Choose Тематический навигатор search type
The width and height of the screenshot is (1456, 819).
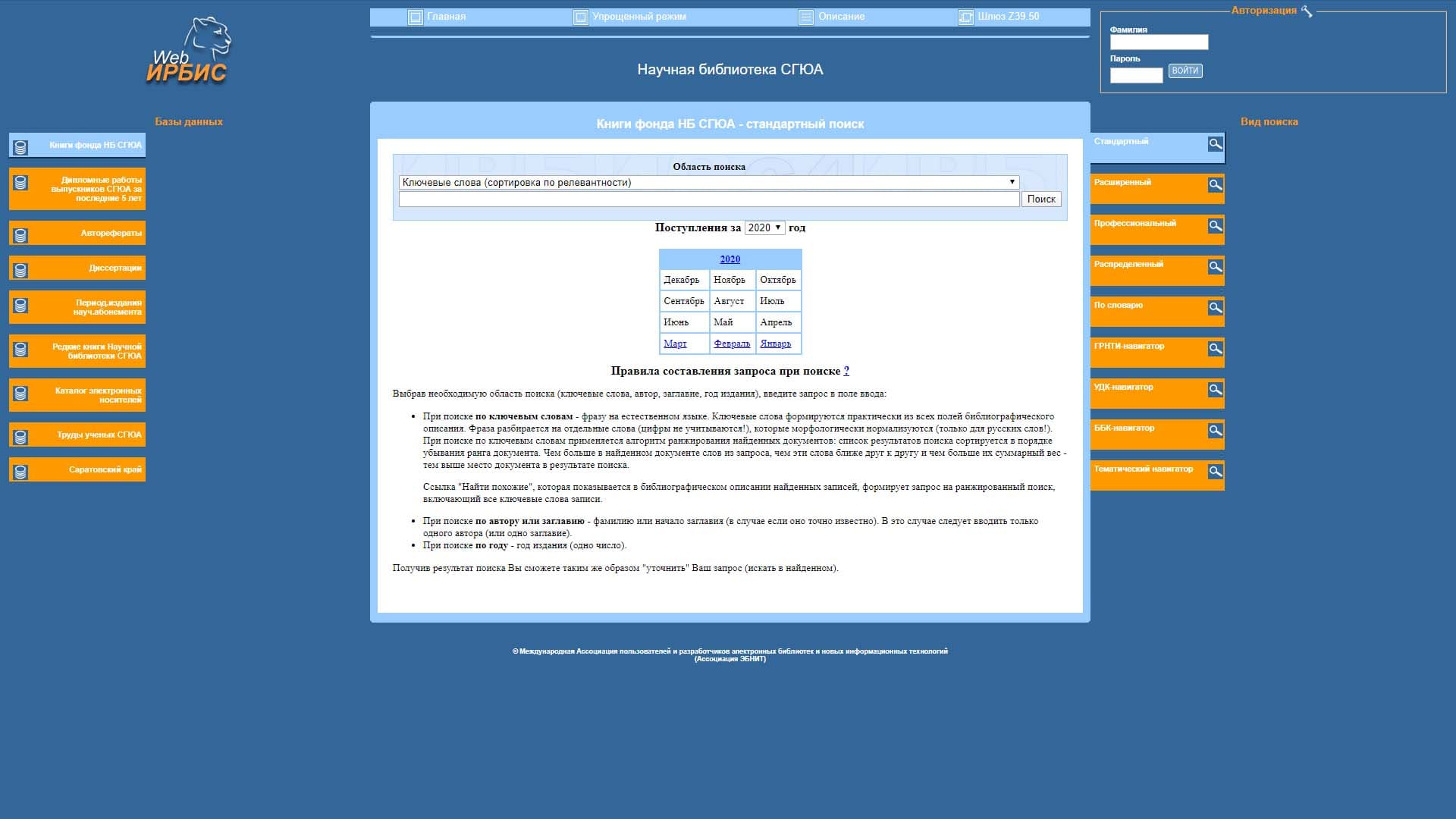tap(1157, 475)
